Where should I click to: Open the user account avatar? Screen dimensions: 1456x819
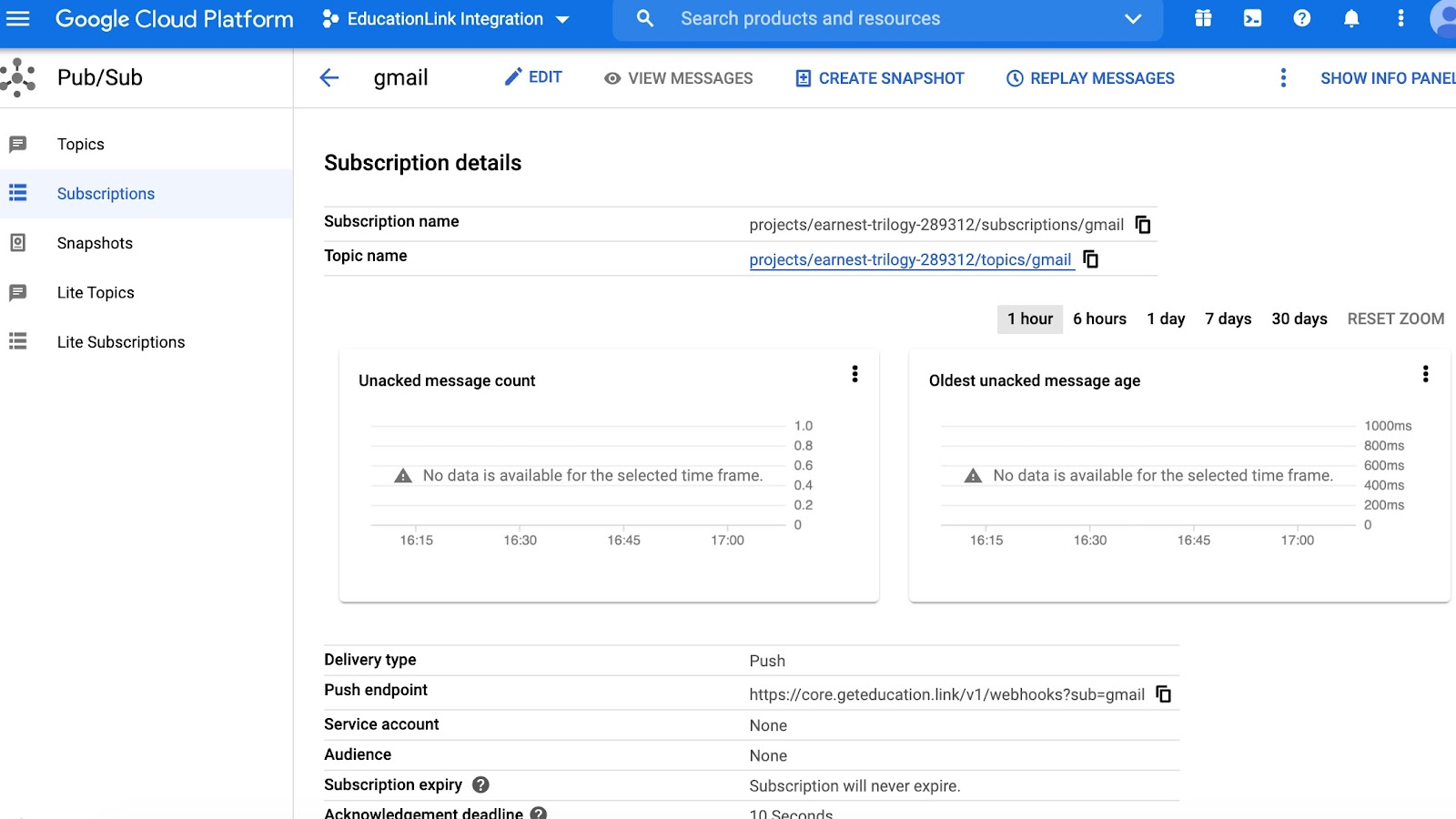pyautogui.click(x=1443, y=18)
